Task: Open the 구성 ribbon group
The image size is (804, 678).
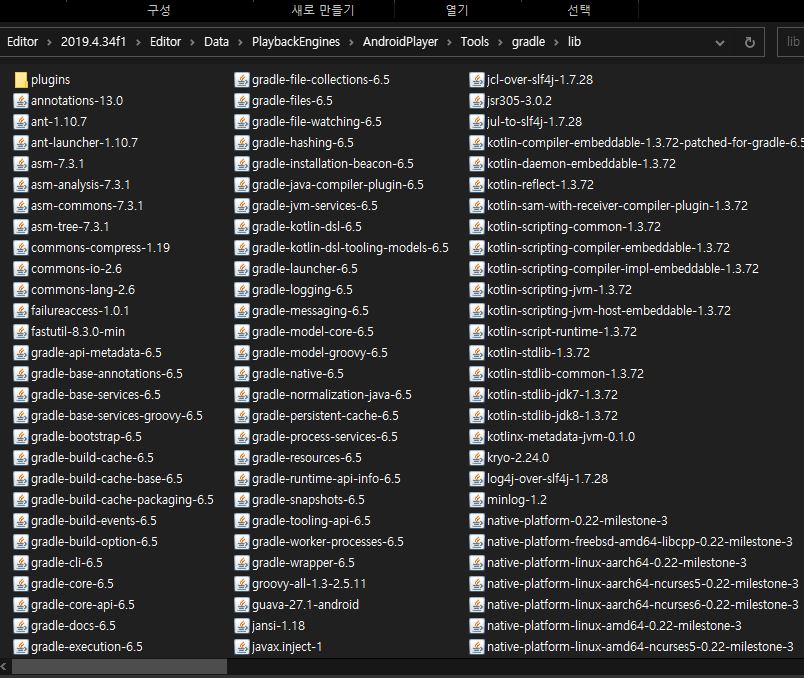Action: pyautogui.click(x=159, y=10)
